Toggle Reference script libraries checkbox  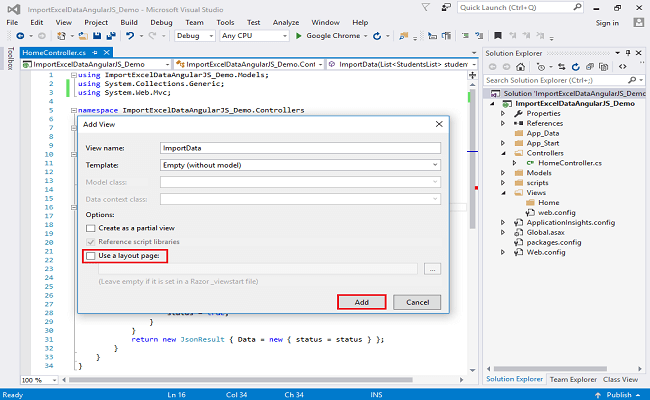pyautogui.click(x=91, y=242)
